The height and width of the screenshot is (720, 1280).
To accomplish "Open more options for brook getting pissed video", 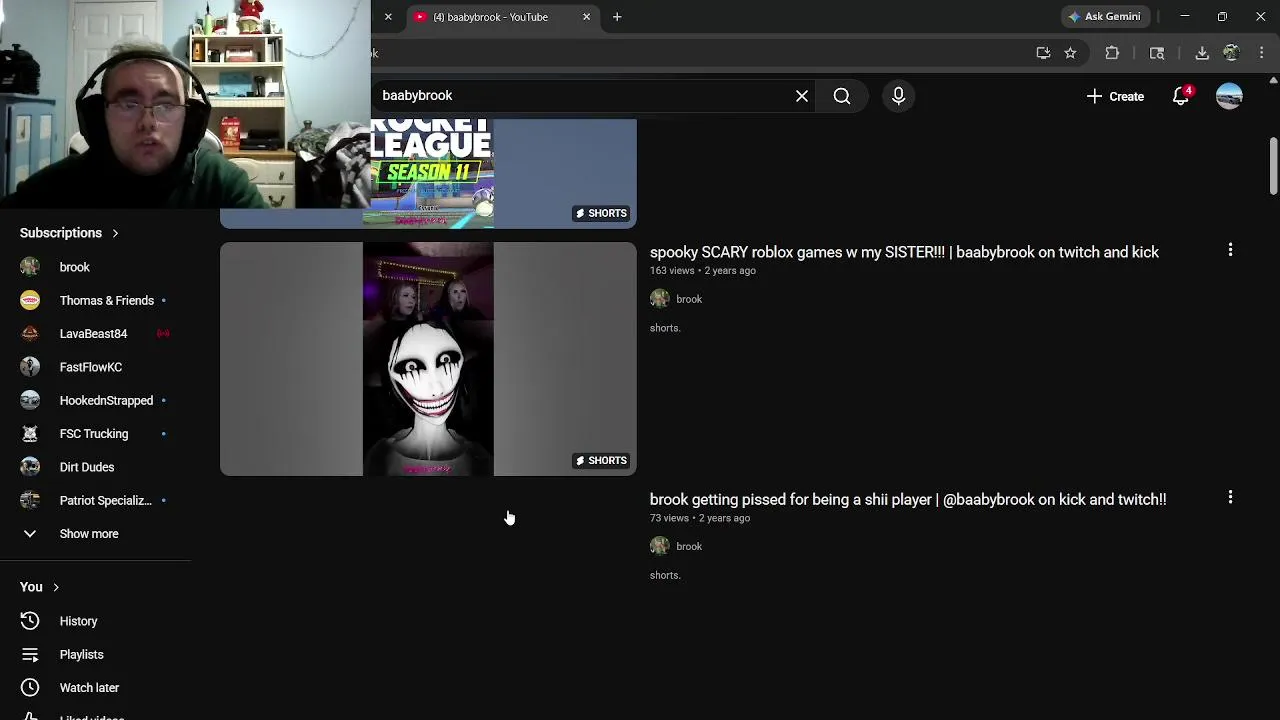I will click(1230, 497).
